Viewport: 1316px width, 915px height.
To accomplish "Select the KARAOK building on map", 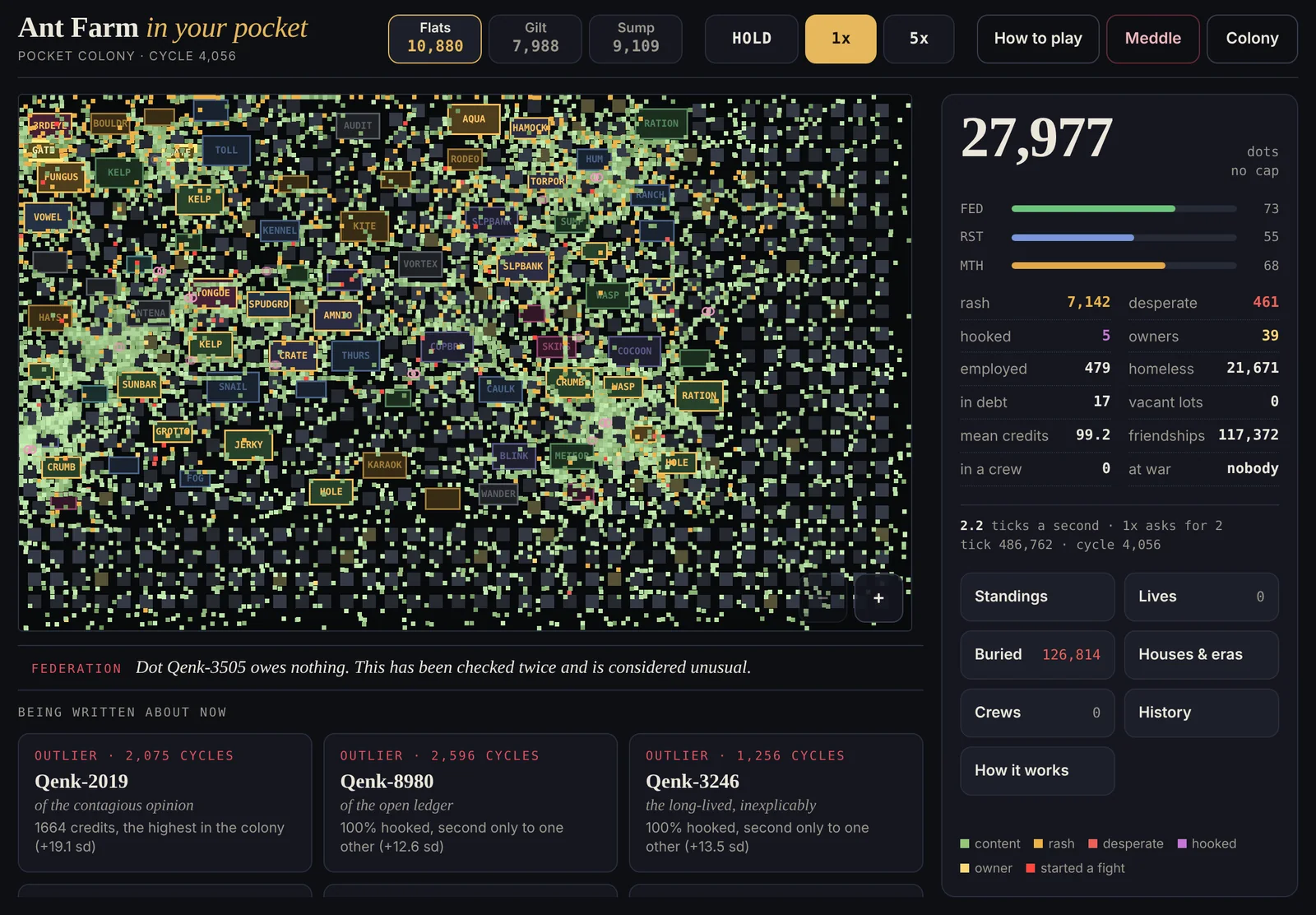I will pyautogui.click(x=384, y=465).
